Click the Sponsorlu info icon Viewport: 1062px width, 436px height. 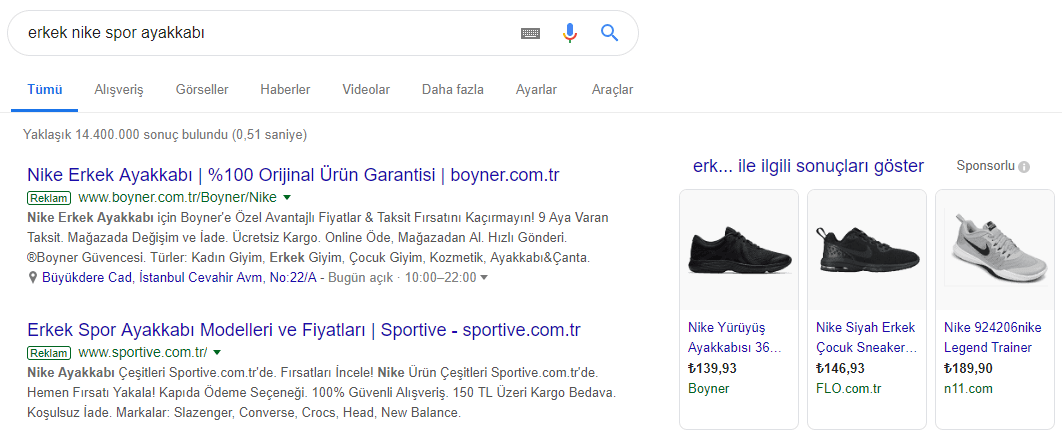tap(1024, 167)
